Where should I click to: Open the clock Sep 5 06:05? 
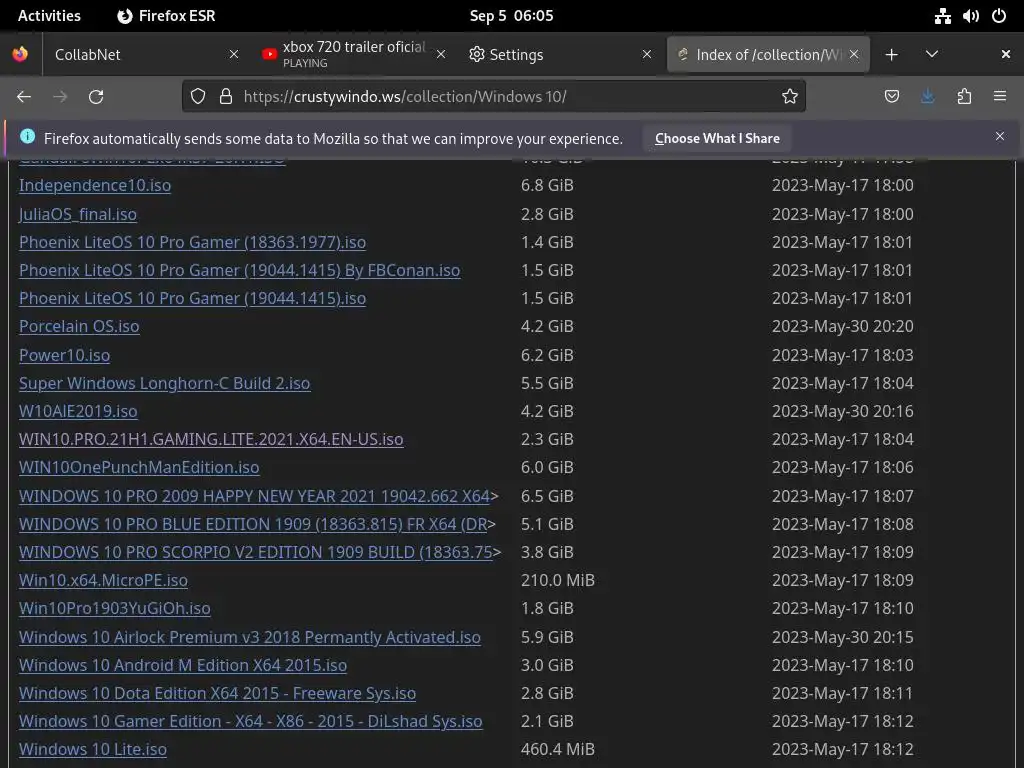(x=511, y=16)
